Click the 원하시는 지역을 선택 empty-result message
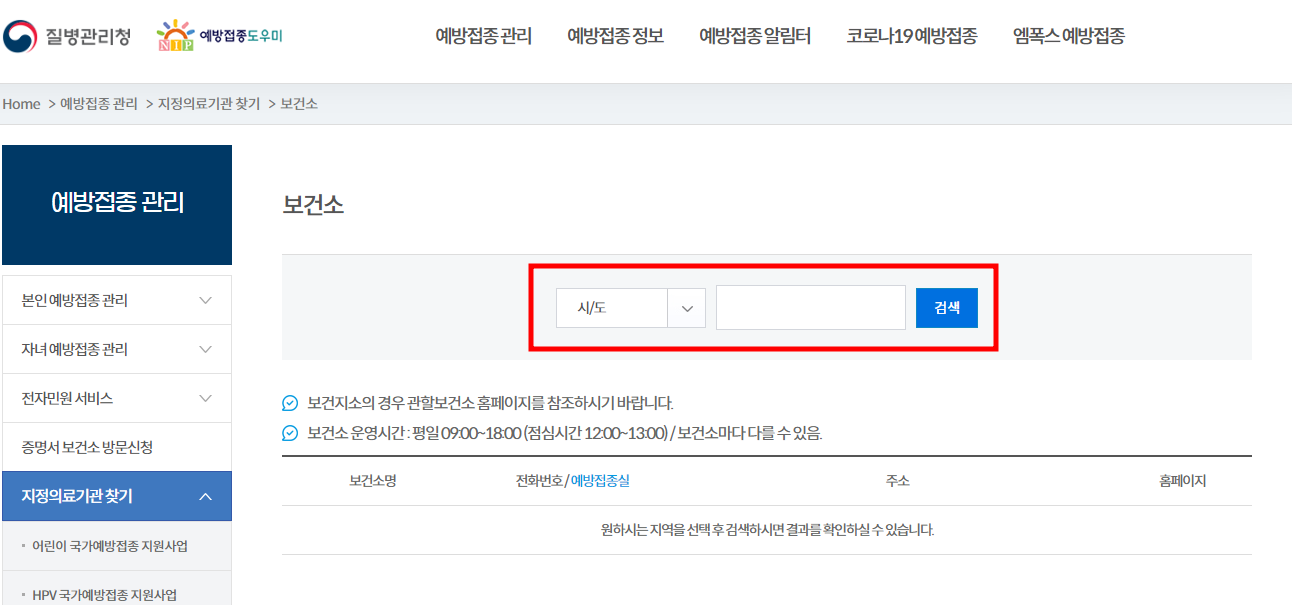 767,530
